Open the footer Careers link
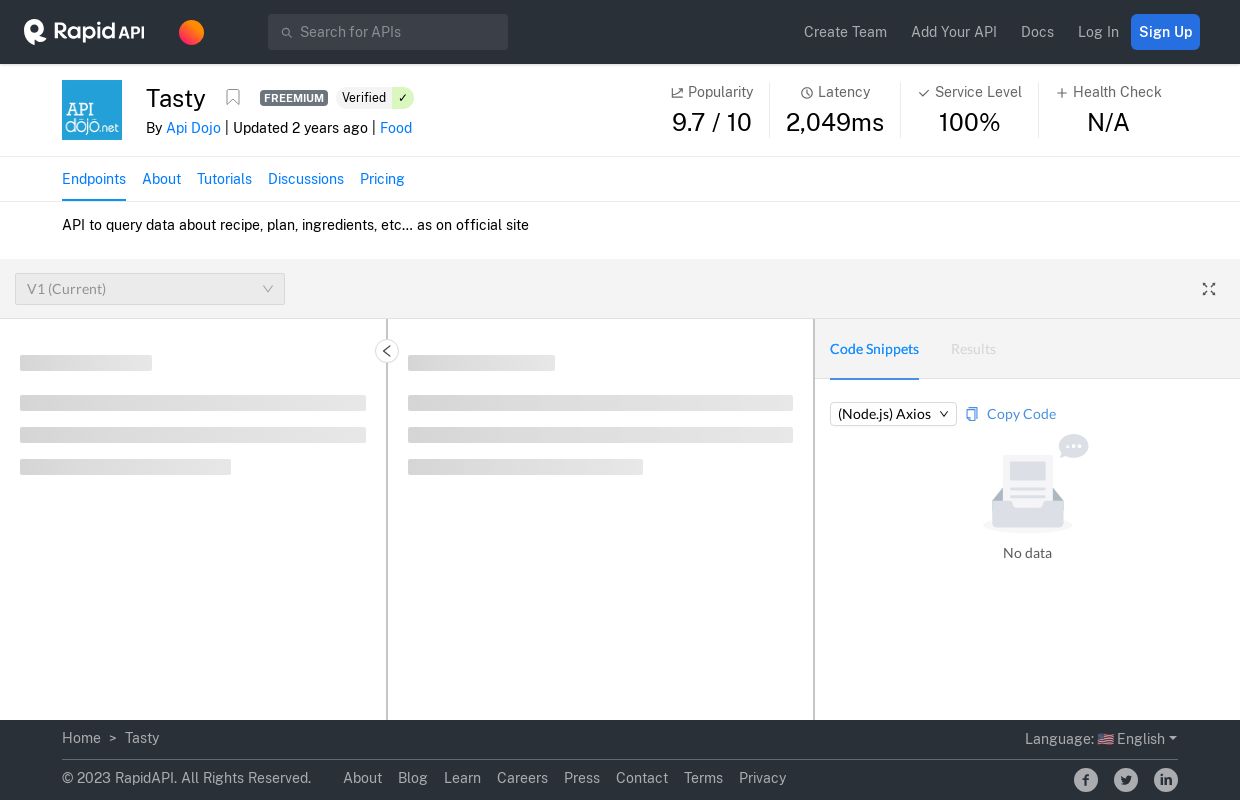1240x800 pixels. tap(522, 778)
